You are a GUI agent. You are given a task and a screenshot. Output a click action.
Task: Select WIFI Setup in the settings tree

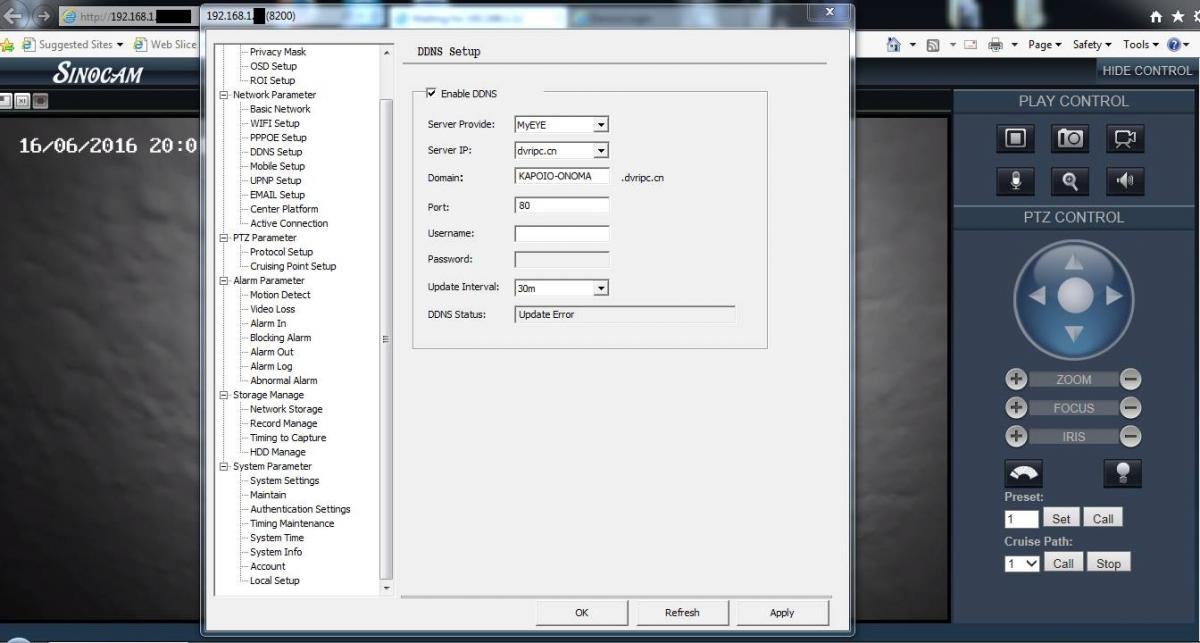point(275,123)
